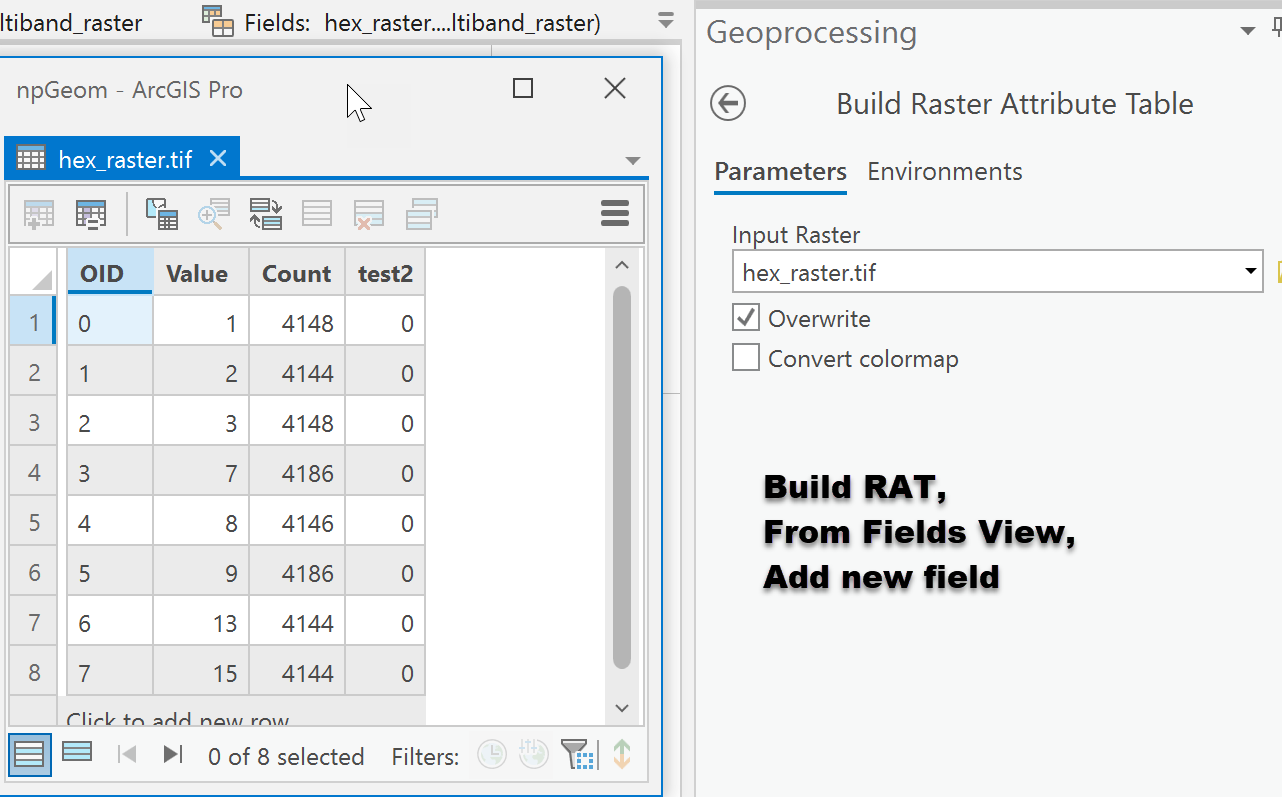This screenshot has height=797, width=1282.
Task: Show all records view button
Action: [x=29, y=755]
